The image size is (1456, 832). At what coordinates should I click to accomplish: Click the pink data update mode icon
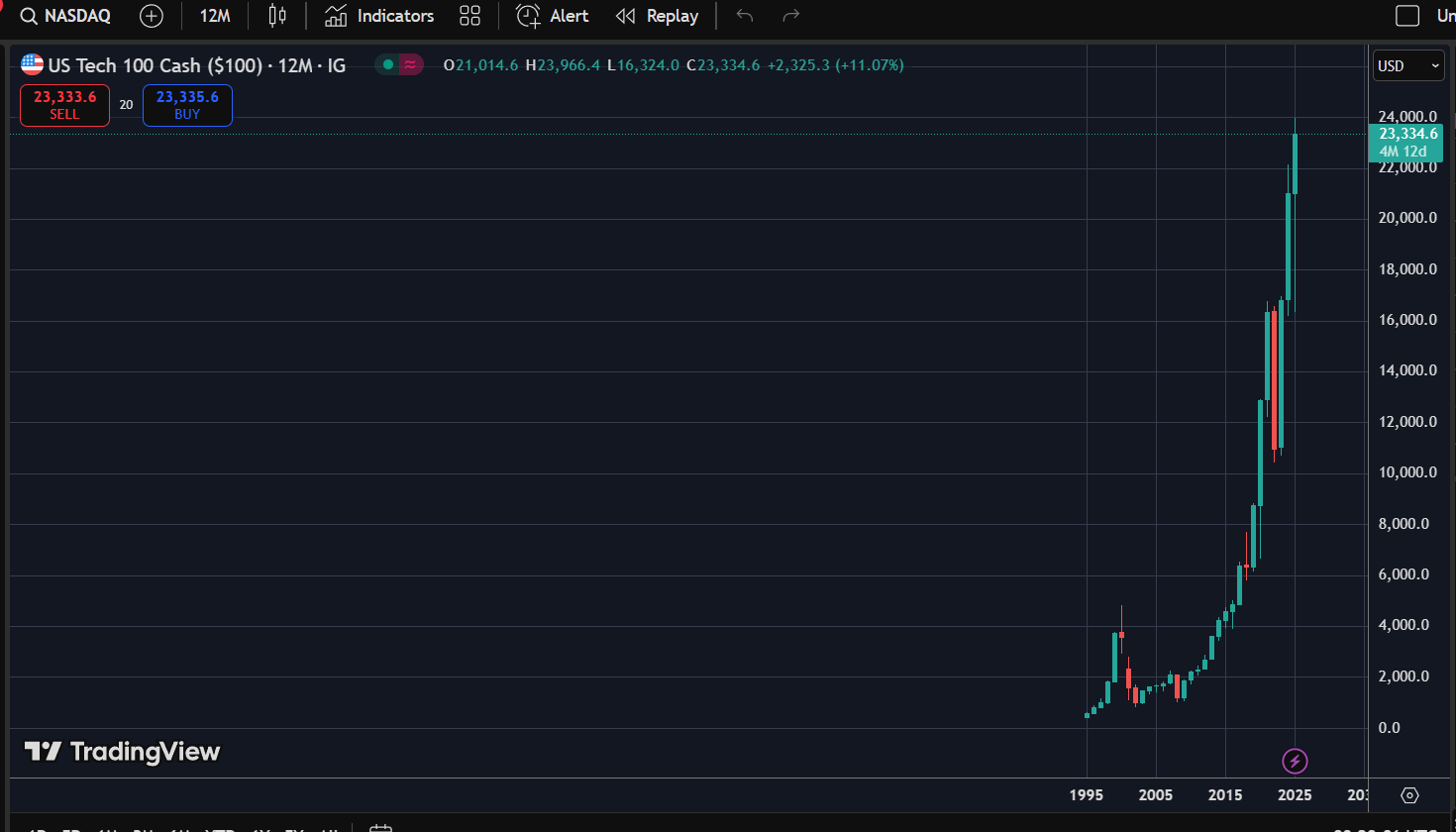pos(410,65)
